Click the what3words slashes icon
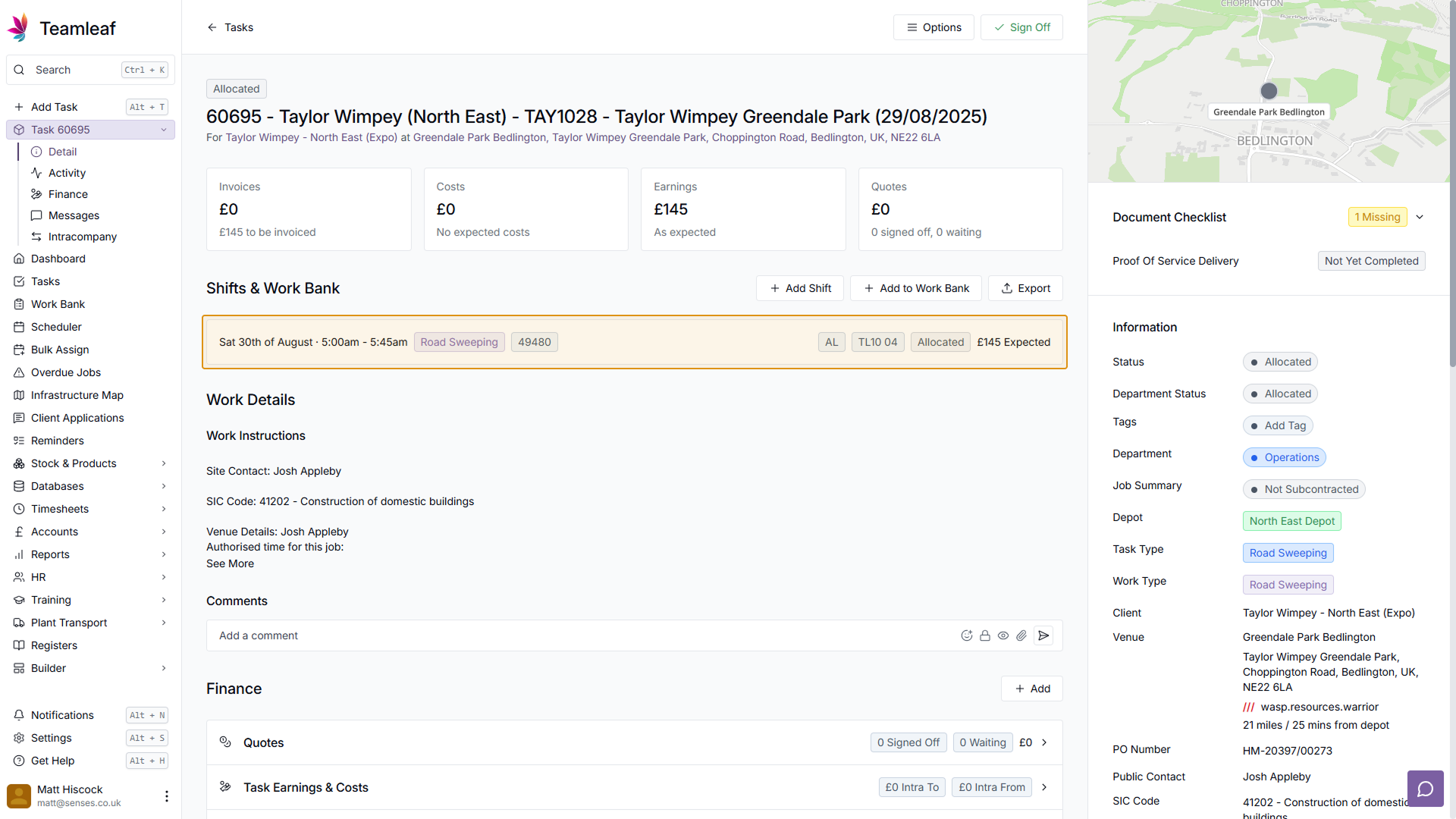This screenshot has width=1456, height=819. pyautogui.click(x=1248, y=708)
